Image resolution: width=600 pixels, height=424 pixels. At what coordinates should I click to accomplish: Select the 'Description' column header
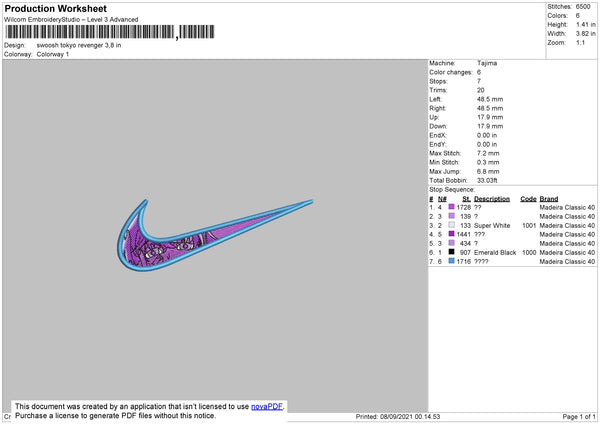(492, 199)
